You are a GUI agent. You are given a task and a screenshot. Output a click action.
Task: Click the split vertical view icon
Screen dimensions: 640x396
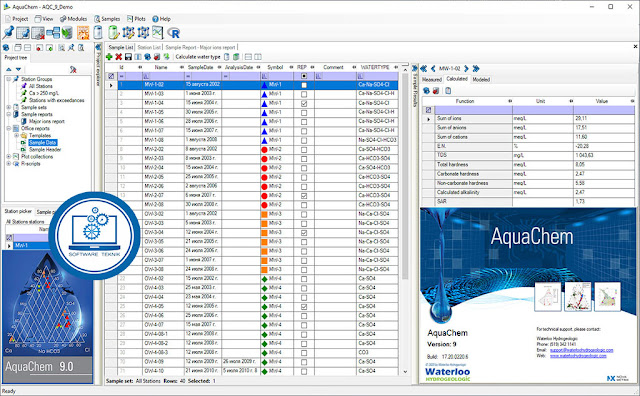[x=258, y=57]
